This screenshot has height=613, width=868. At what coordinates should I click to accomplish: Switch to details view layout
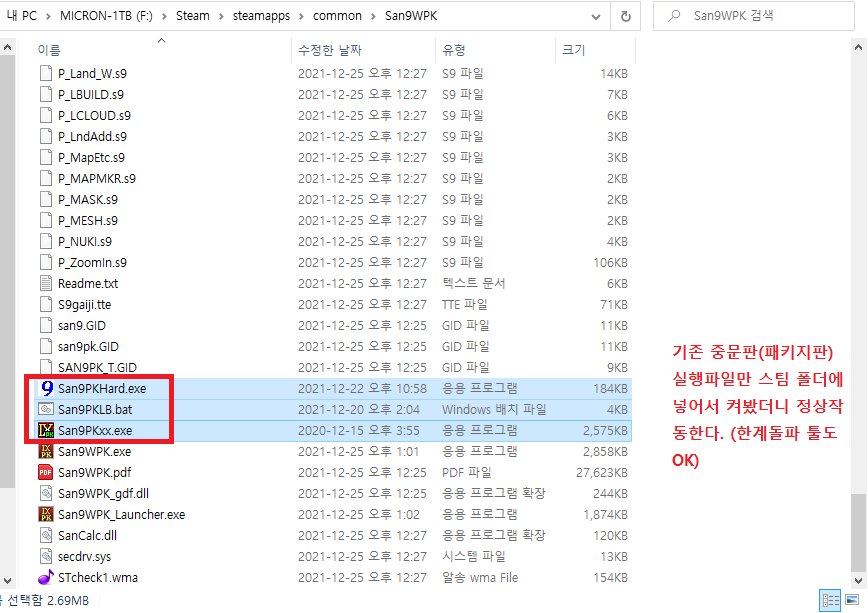[x=830, y=600]
